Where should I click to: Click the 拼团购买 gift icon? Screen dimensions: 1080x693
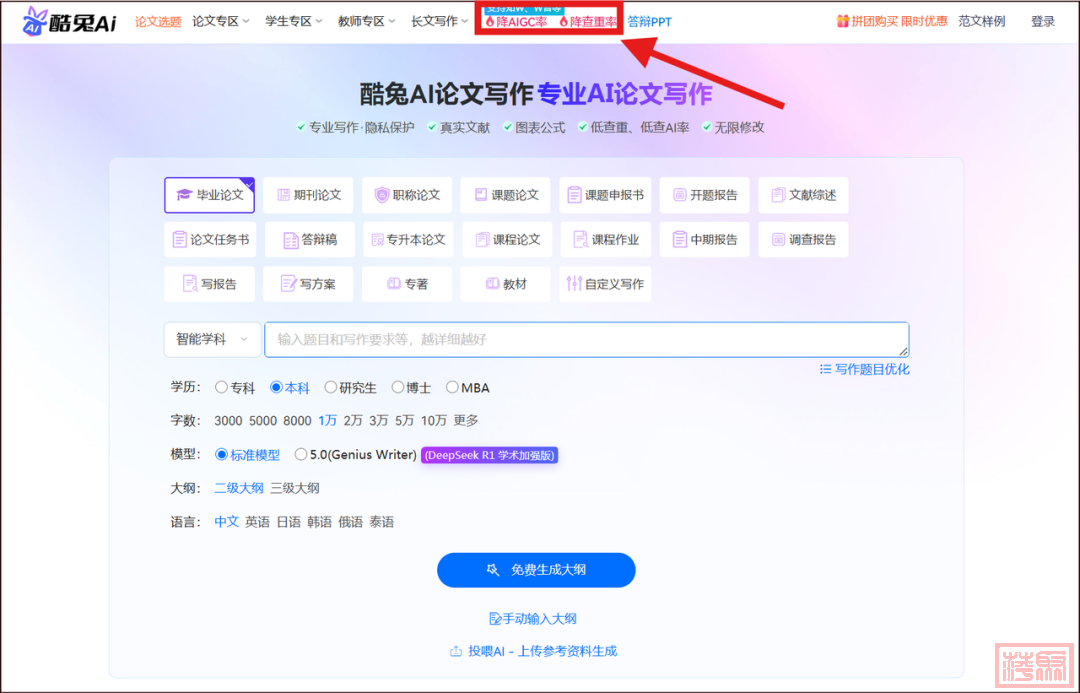pyautogui.click(x=843, y=21)
